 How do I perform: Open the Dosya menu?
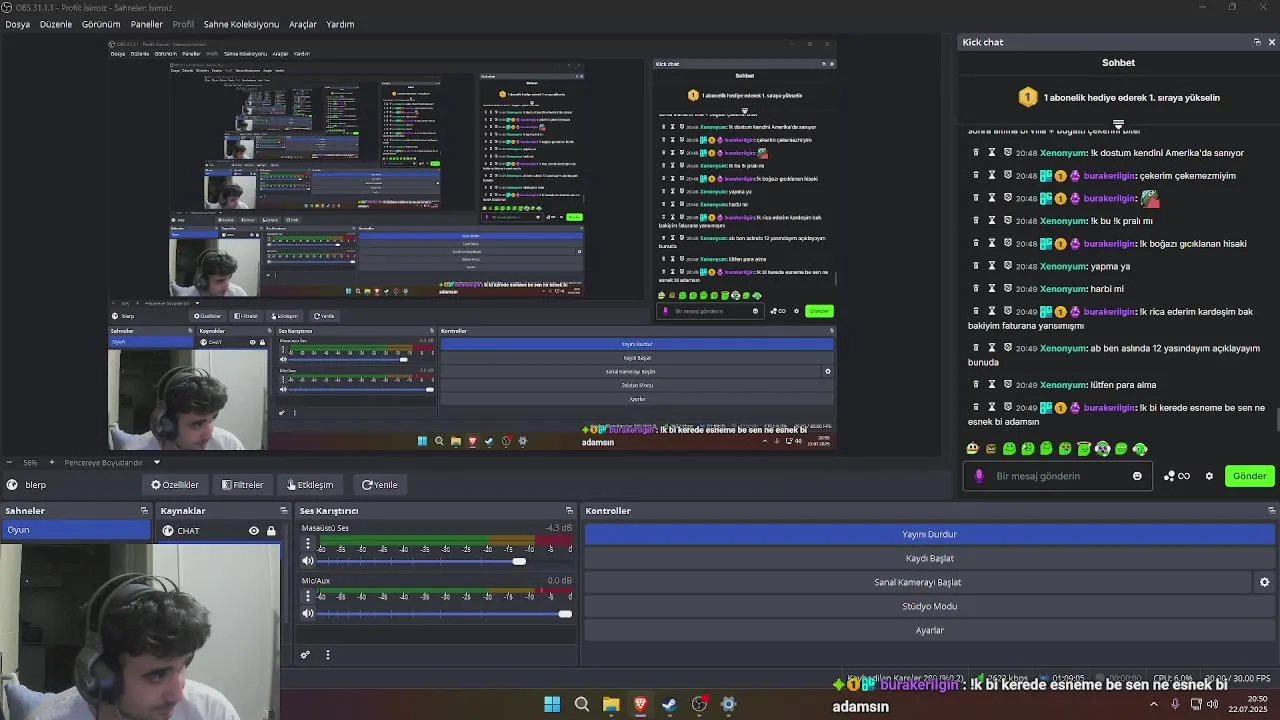point(17,24)
